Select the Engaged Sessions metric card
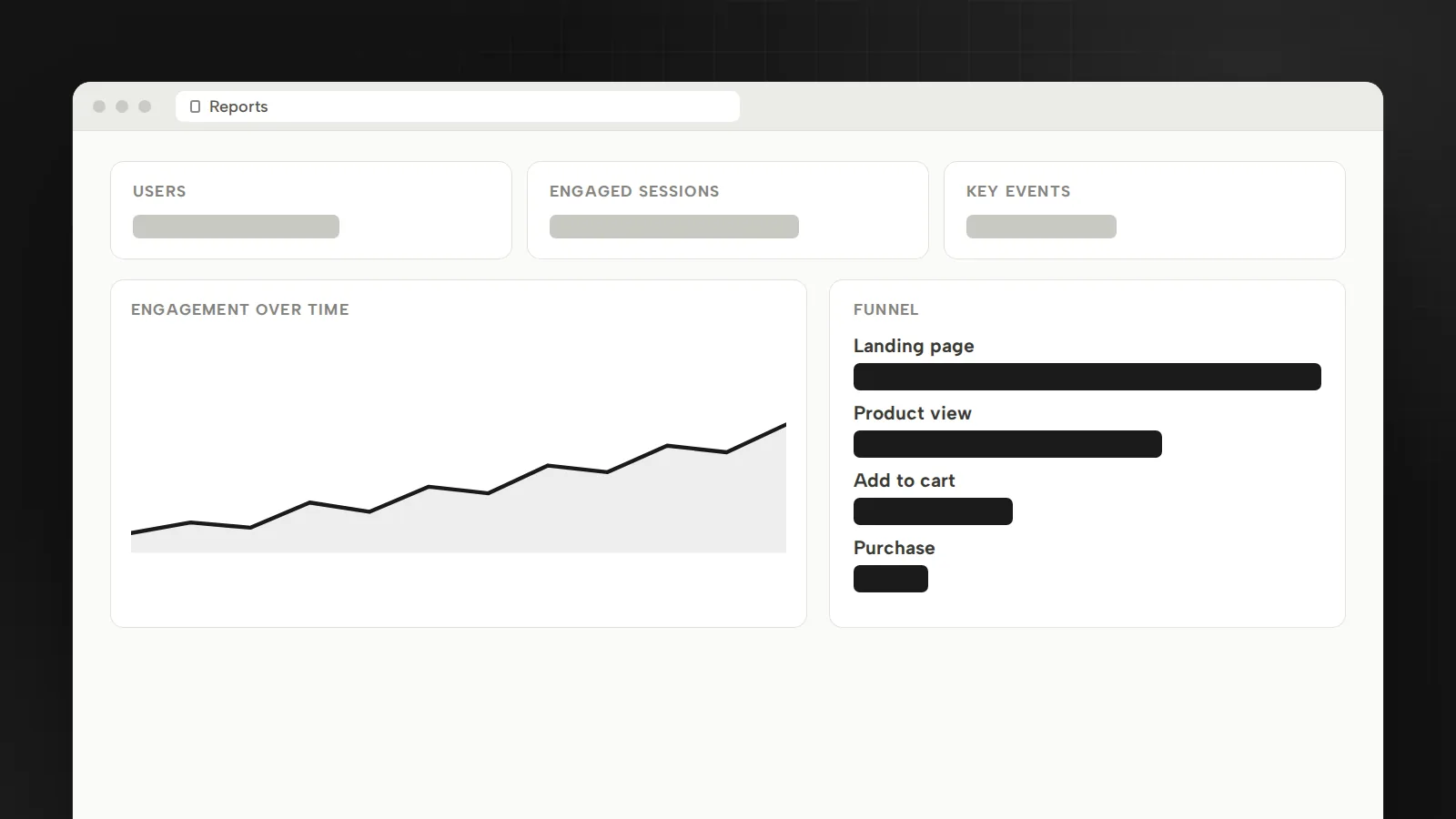 pyautogui.click(x=728, y=210)
